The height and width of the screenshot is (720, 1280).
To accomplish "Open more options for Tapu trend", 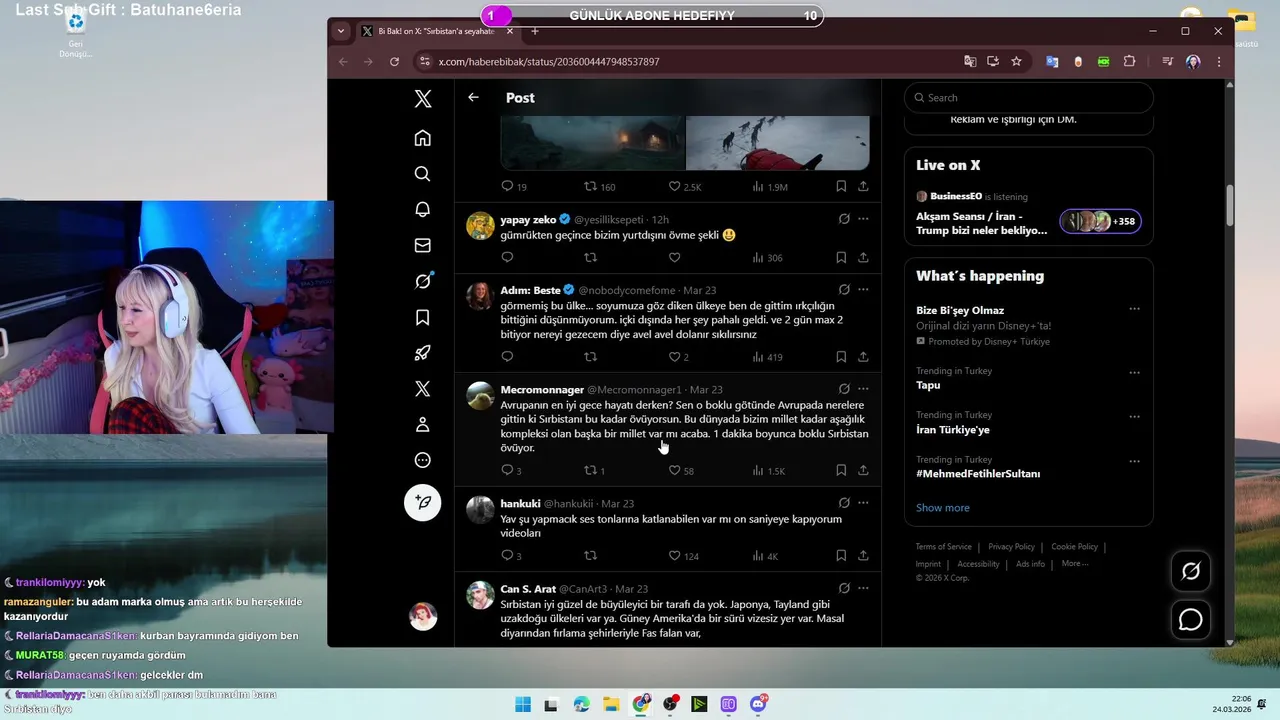I will (1134, 372).
